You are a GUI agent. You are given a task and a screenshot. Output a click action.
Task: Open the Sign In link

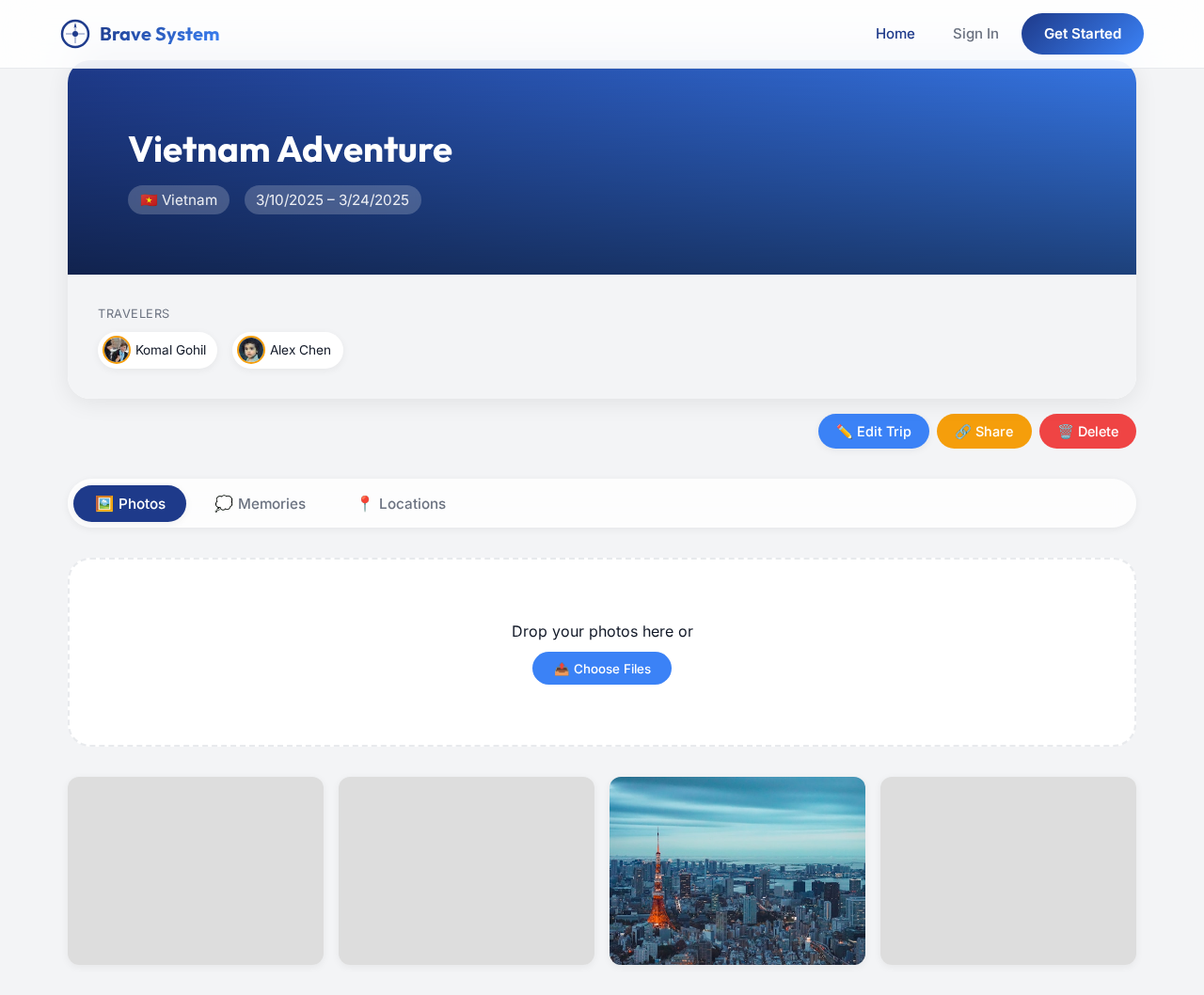click(x=975, y=34)
